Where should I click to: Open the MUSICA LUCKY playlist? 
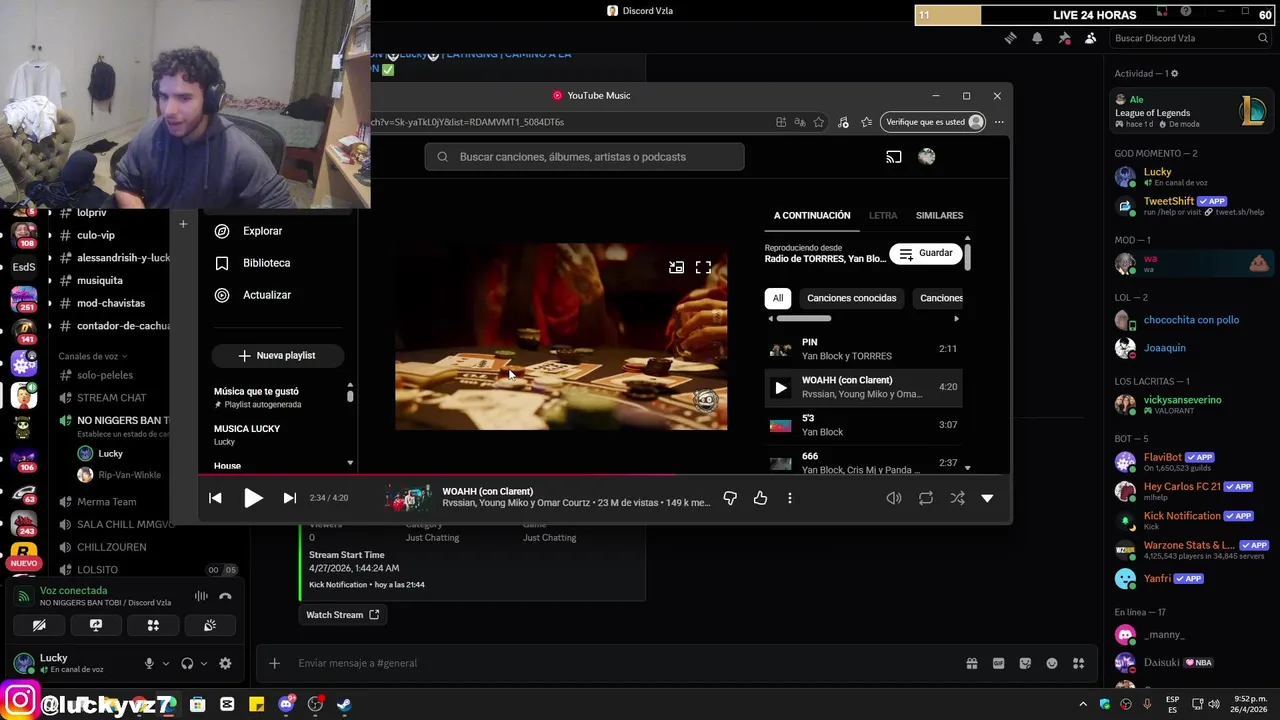click(x=247, y=434)
